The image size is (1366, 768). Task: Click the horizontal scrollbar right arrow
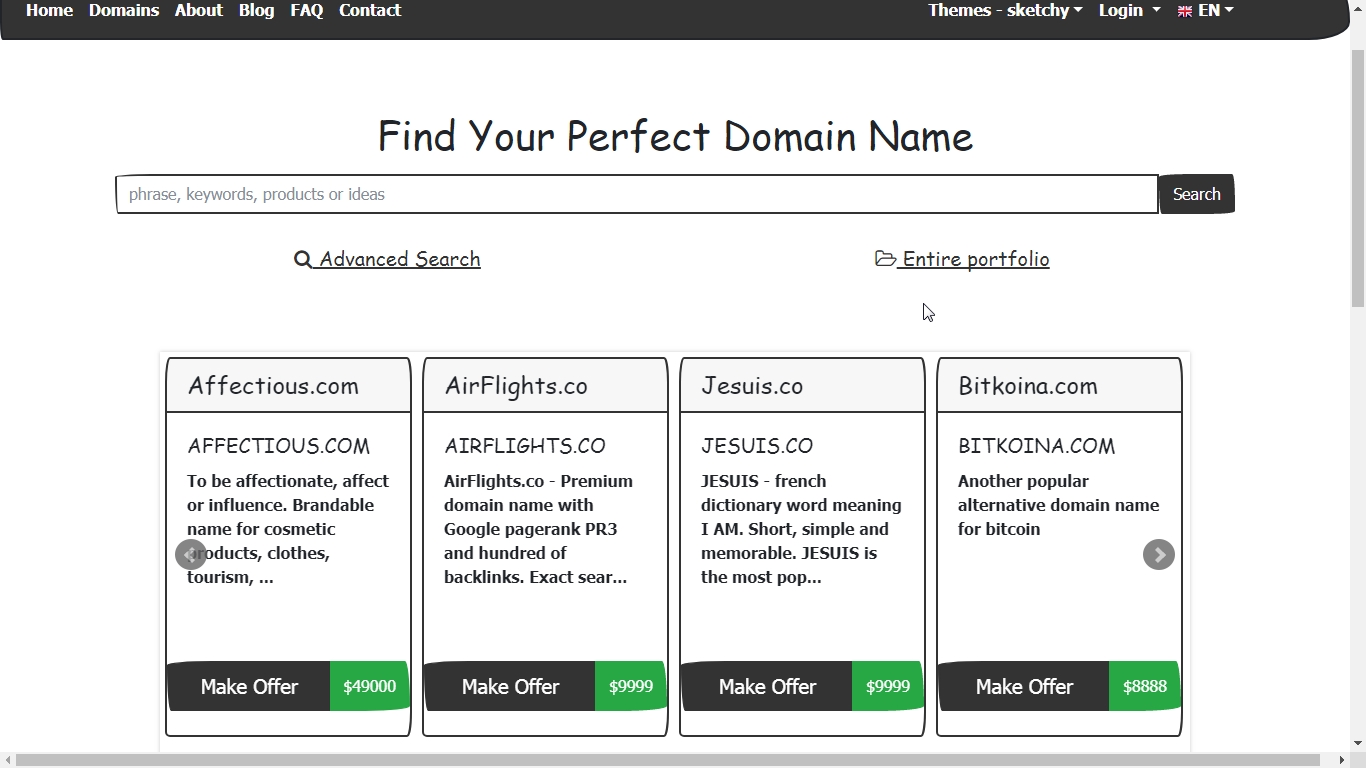pyautogui.click(x=1341, y=761)
